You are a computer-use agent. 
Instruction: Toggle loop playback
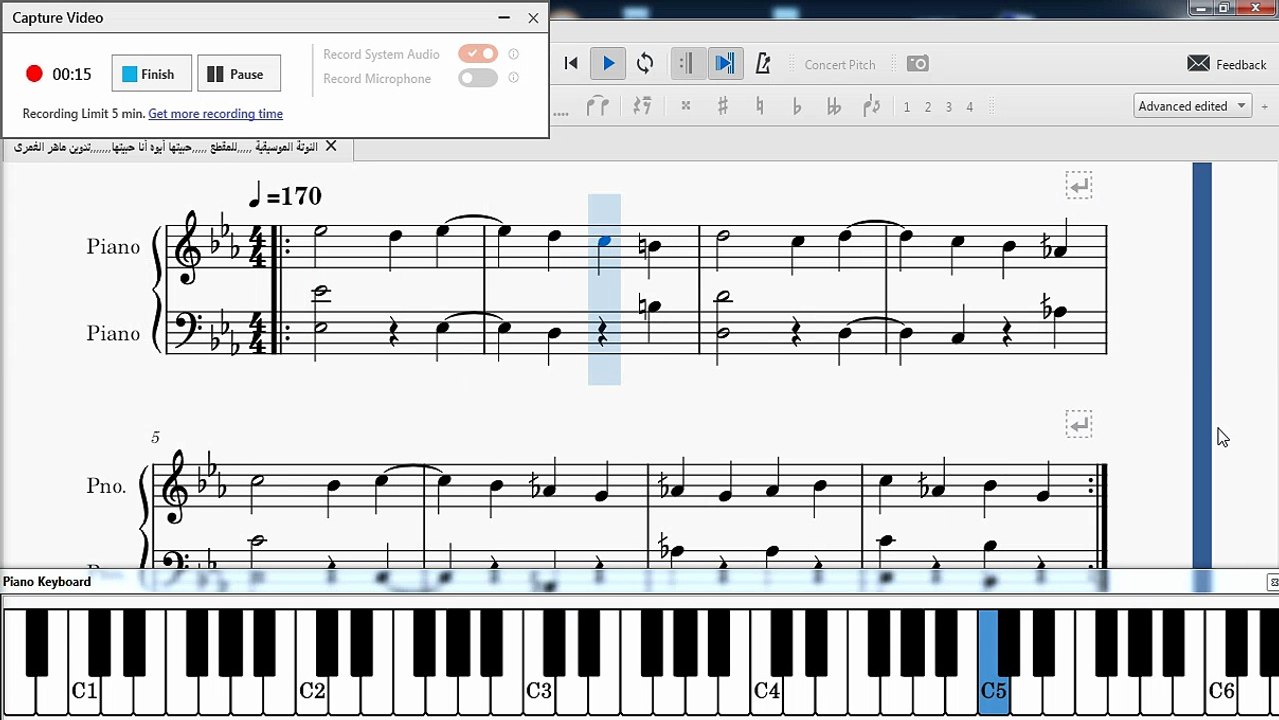[x=645, y=64]
